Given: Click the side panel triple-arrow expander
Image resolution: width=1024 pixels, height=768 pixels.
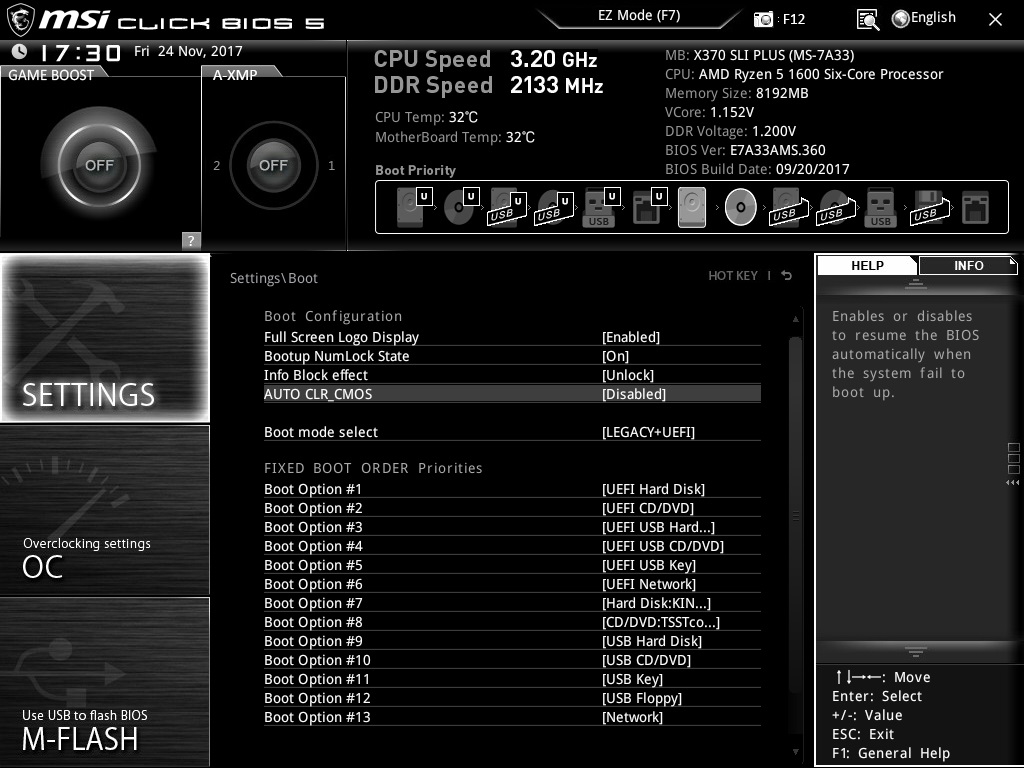Looking at the screenshot, I should click(x=1013, y=482).
